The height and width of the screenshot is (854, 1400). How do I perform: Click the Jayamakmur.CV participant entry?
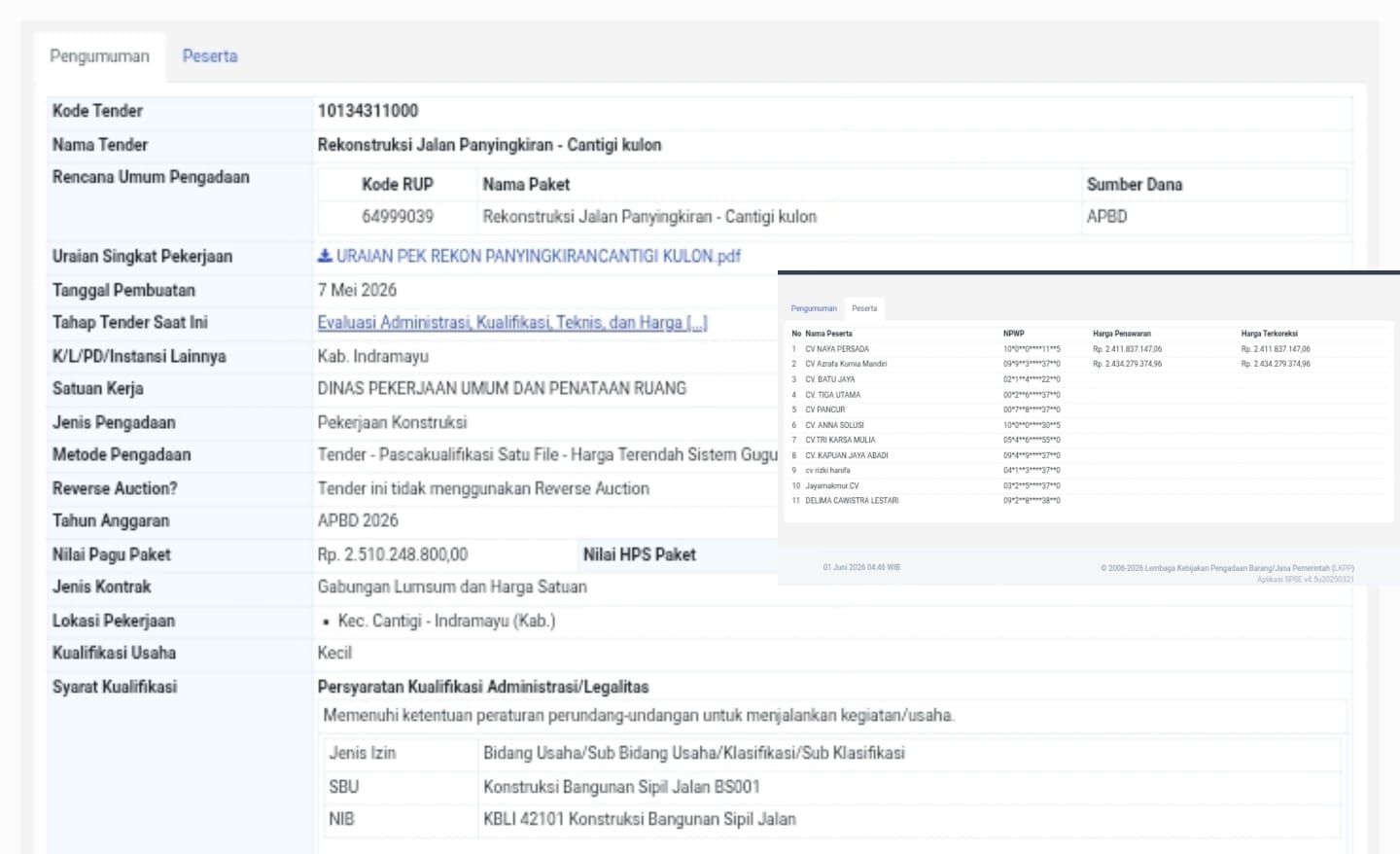[x=832, y=485]
